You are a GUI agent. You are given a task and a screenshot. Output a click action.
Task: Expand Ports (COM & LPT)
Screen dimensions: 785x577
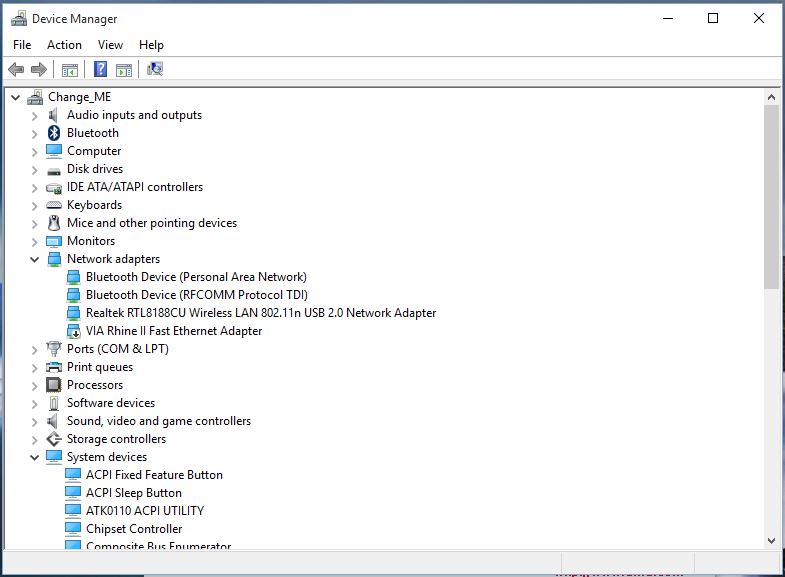coord(35,350)
